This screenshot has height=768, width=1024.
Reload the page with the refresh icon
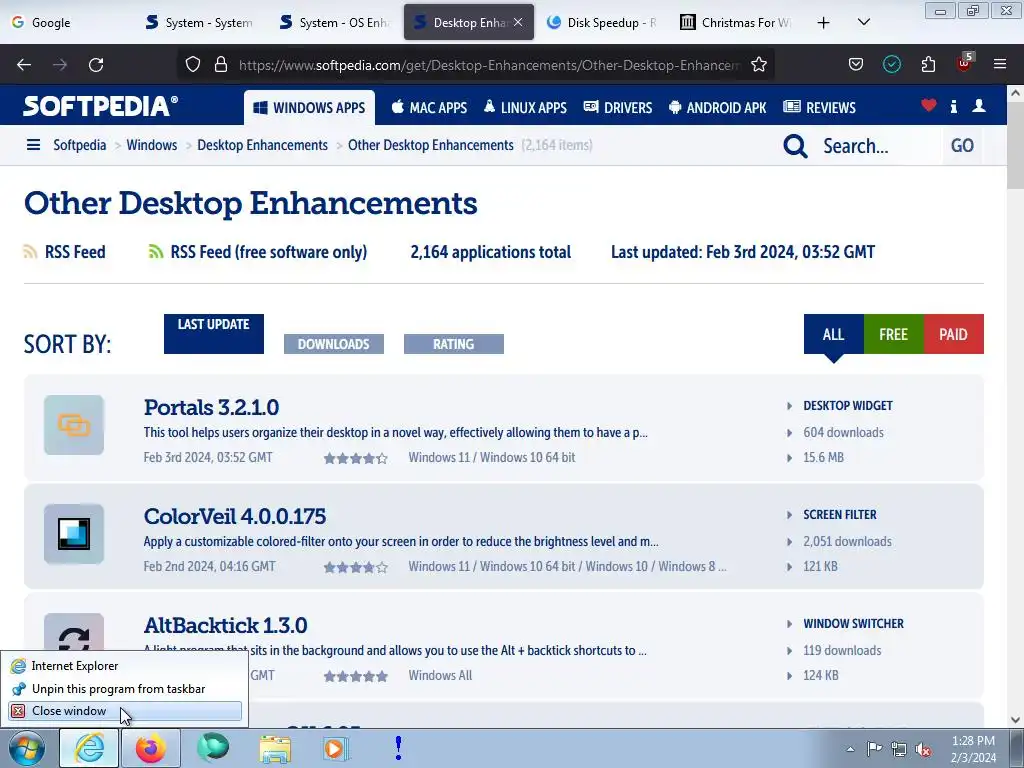(96, 65)
